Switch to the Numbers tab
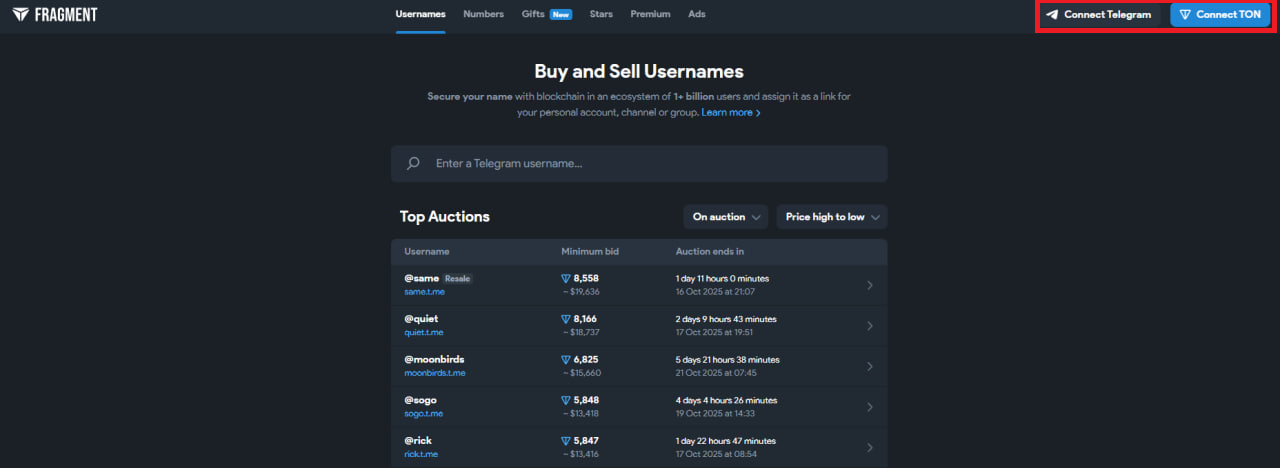The image size is (1280, 468). coord(483,14)
